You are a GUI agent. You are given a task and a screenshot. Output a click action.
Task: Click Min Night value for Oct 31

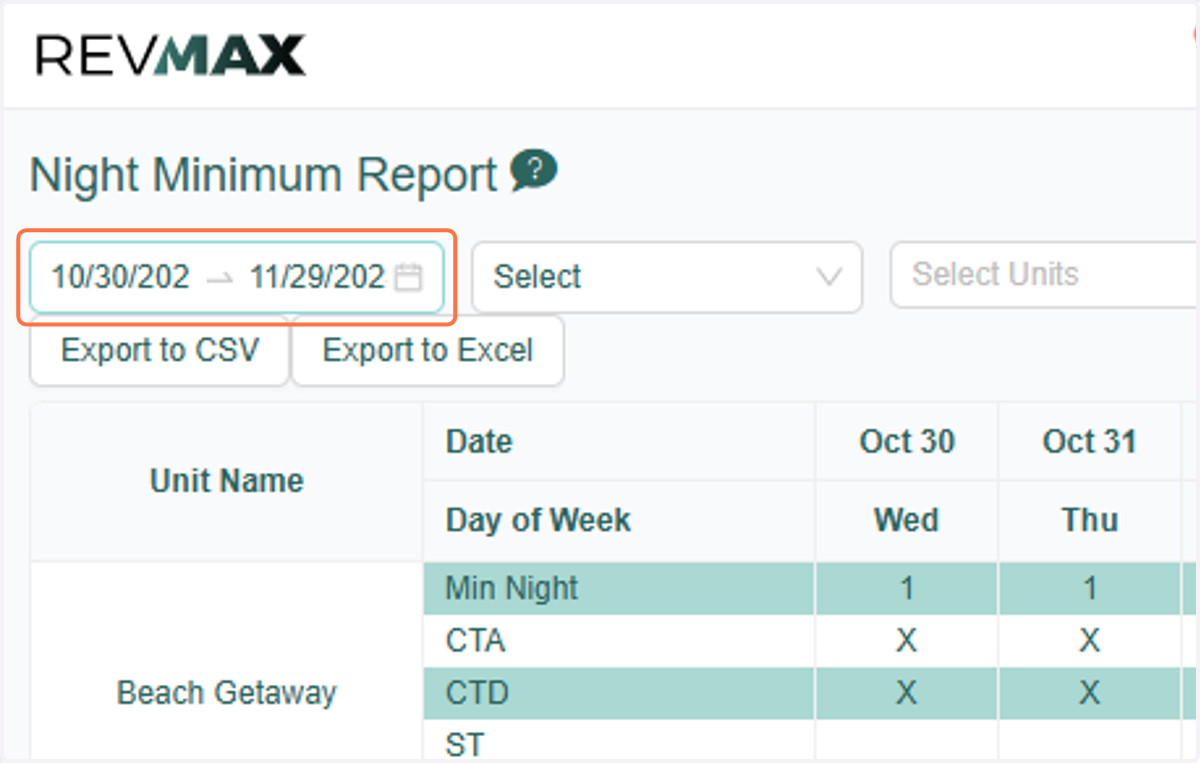(1090, 588)
